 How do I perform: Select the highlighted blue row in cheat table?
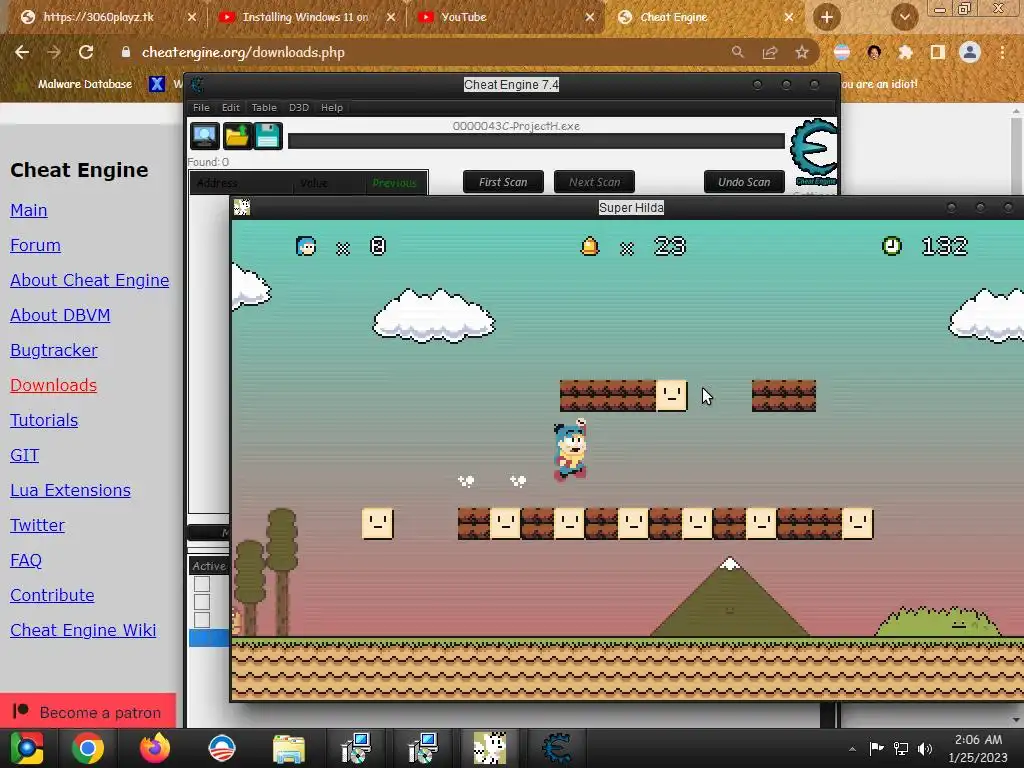pyautogui.click(x=209, y=637)
